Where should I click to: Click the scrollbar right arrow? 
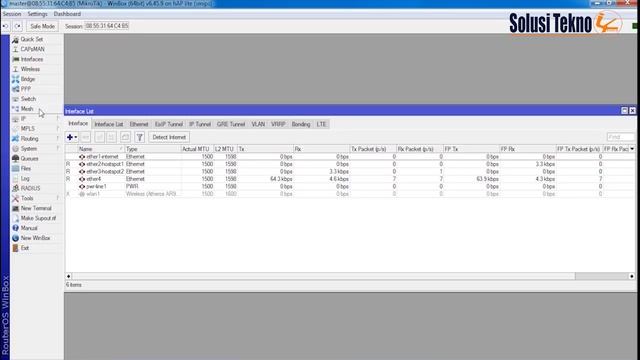pyautogui.click(x=632, y=276)
